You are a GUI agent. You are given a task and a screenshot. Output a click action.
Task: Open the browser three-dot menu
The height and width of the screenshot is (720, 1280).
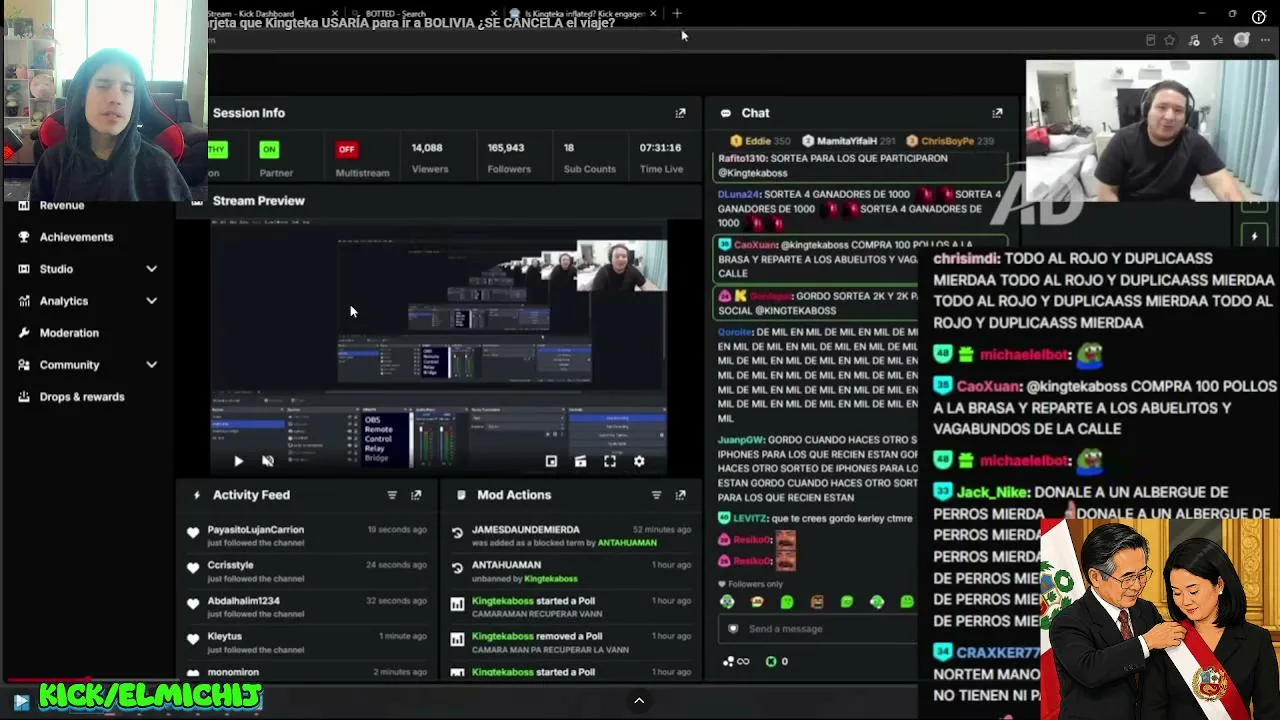coord(1265,40)
